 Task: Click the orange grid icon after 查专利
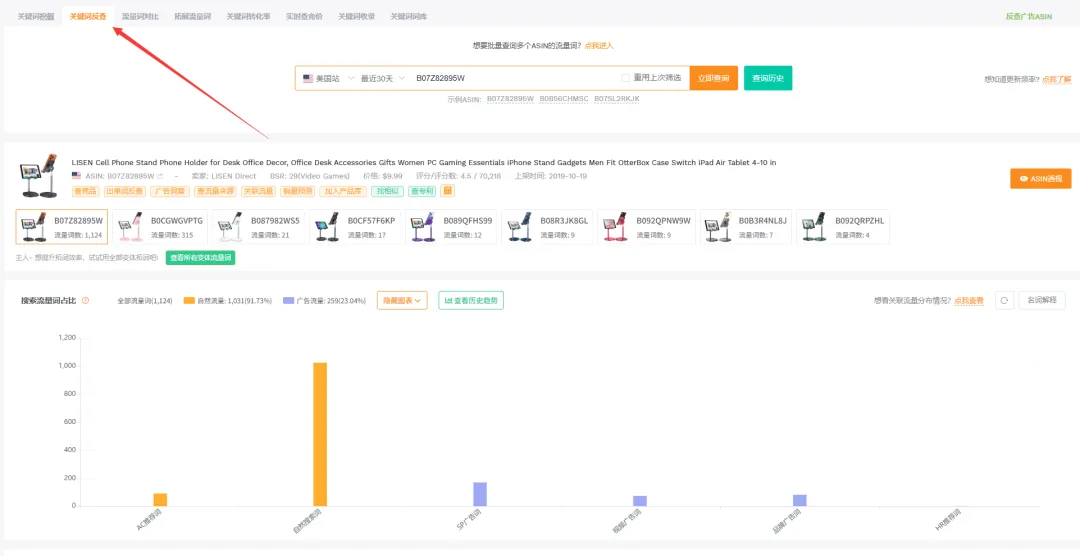(448, 191)
